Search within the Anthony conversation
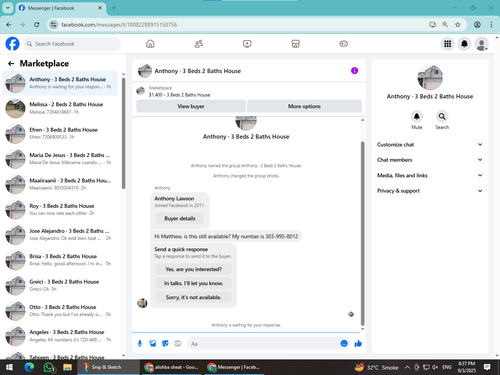 point(442,116)
